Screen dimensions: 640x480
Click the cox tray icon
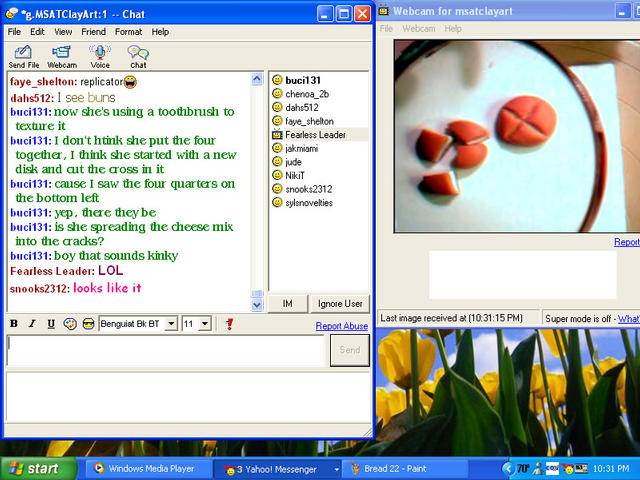point(552,469)
